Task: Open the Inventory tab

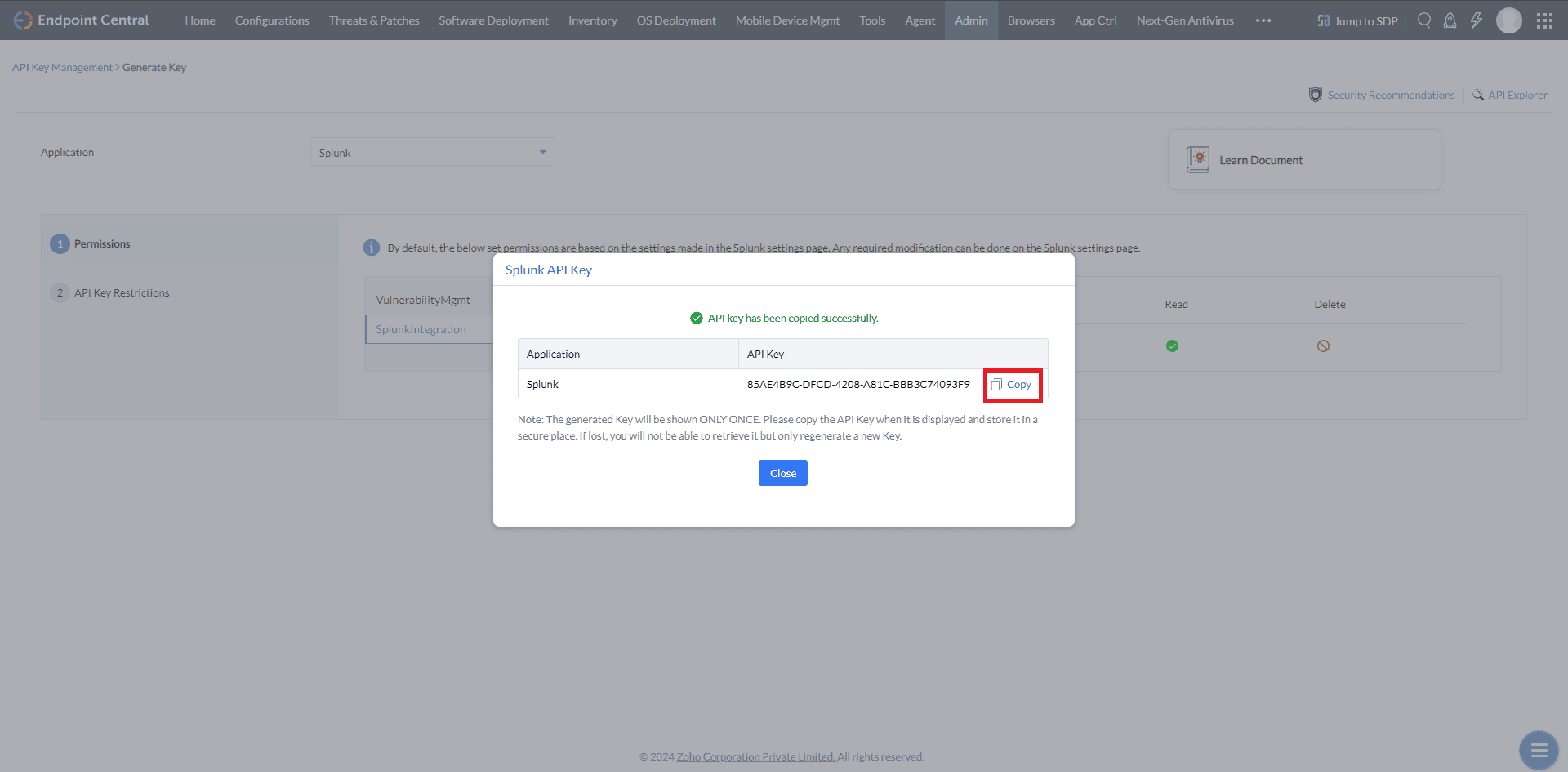Action: click(593, 20)
